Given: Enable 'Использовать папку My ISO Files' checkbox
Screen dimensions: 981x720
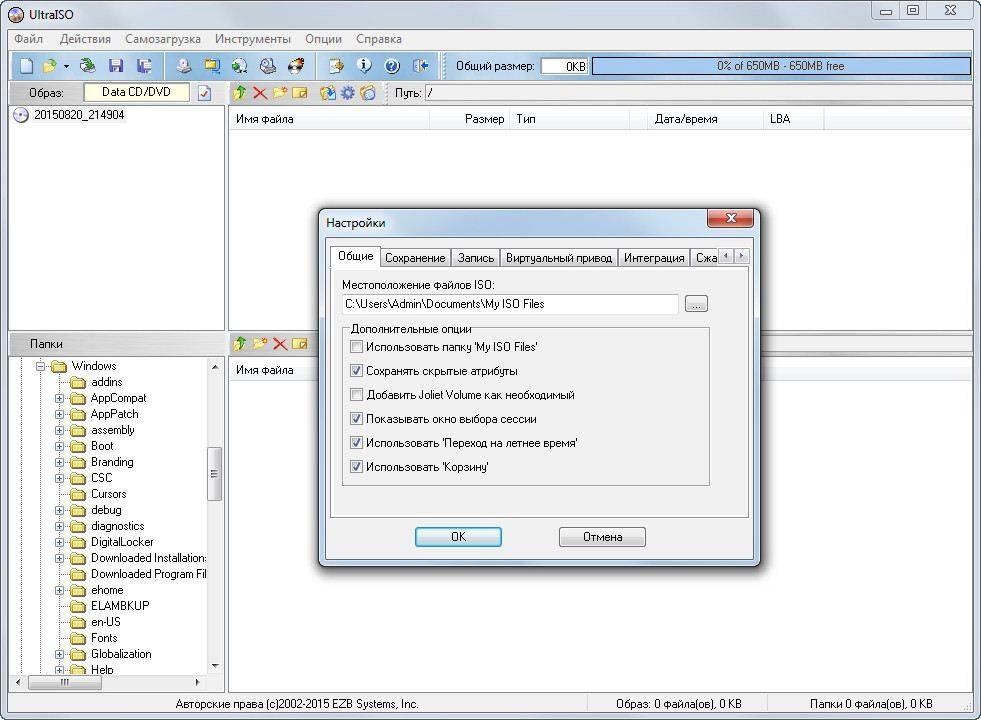Looking at the screenshot, I should (x=356, y=347).
